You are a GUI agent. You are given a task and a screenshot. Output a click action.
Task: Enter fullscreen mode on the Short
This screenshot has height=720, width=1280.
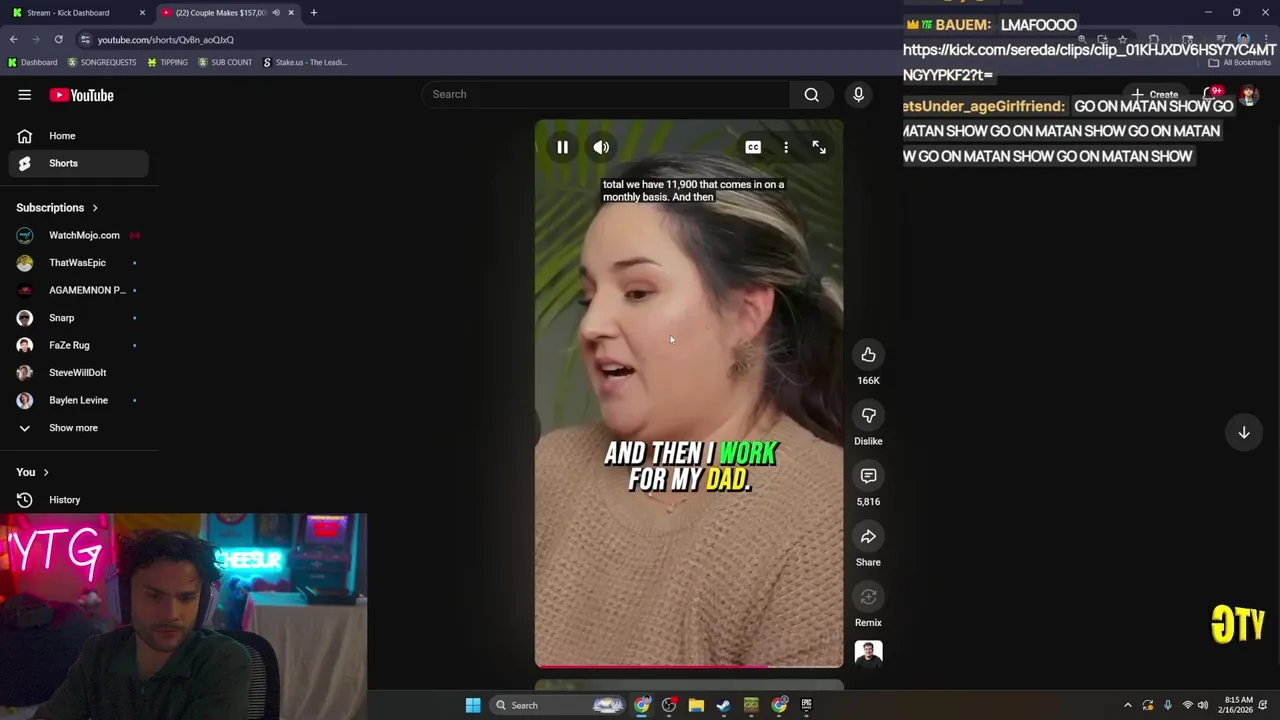[819, 147]
